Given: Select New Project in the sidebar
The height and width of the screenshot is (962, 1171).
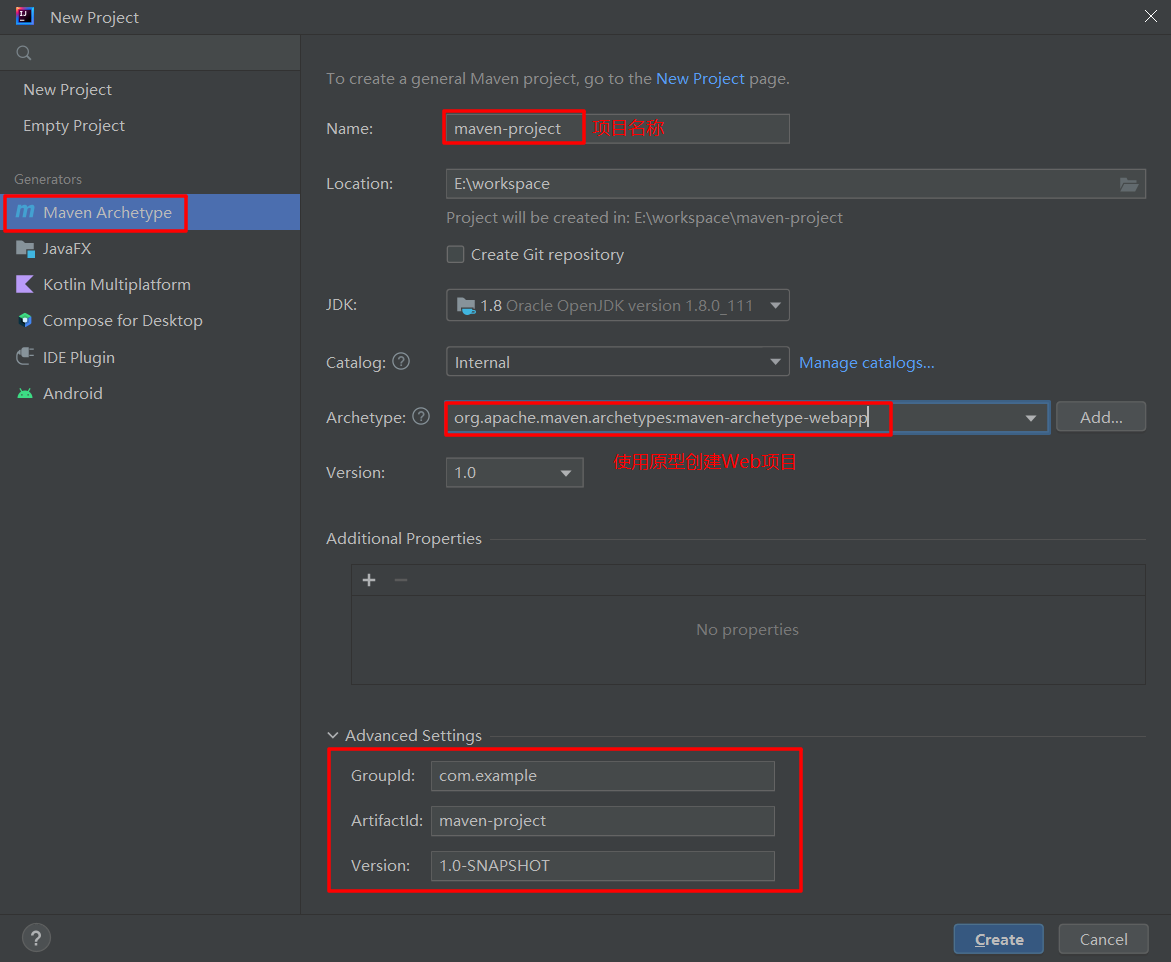Looking at the screenshot, I should 150,90.
